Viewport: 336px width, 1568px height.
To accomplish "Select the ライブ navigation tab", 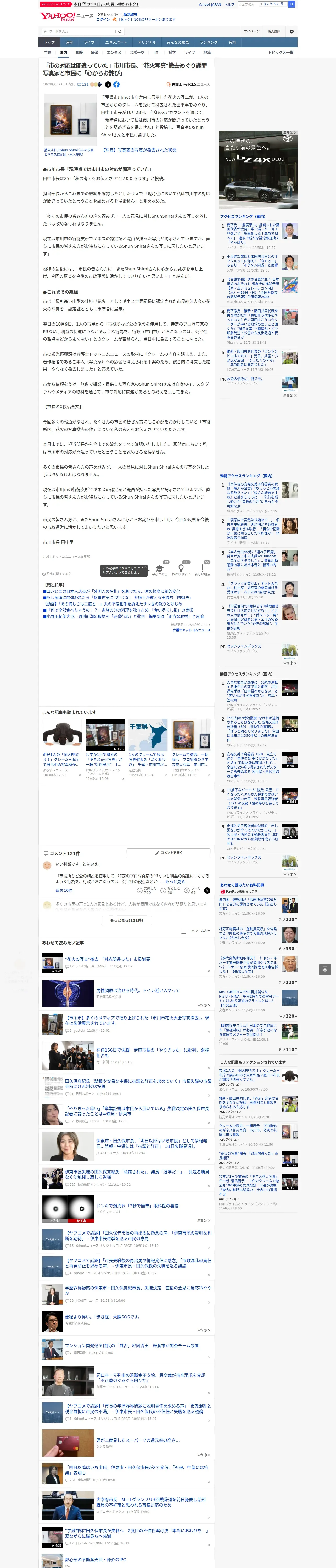I will click(89, 42).
